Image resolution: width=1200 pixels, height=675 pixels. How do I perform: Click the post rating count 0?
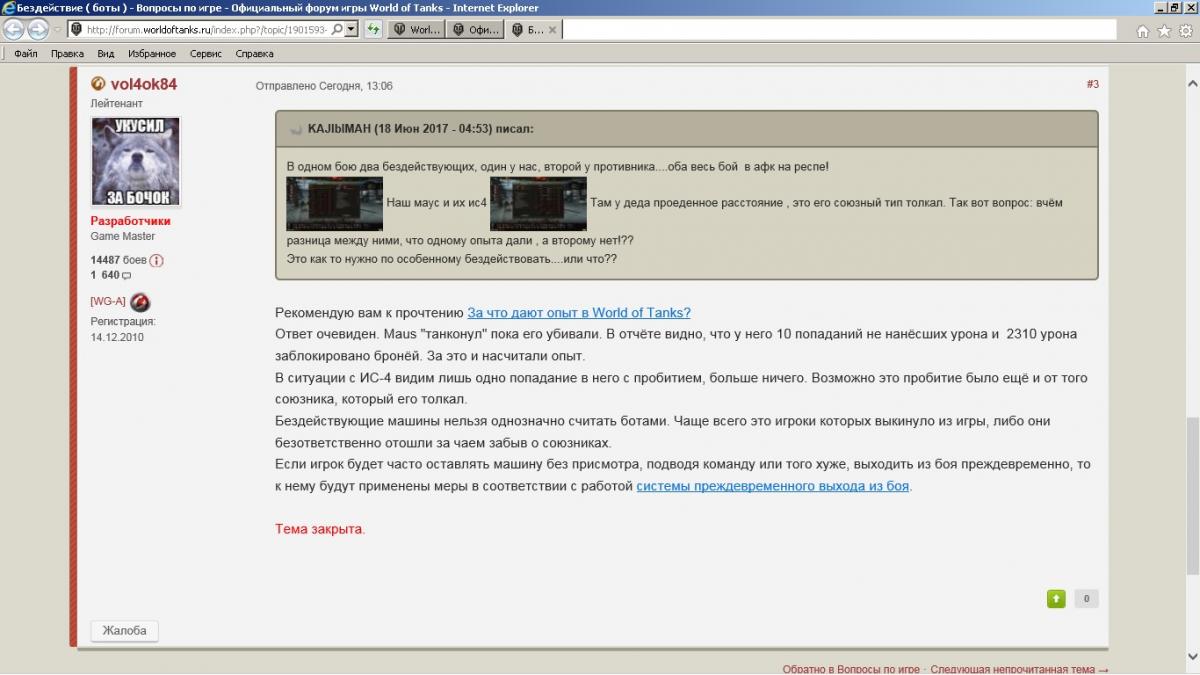(x=1087, y=599)
